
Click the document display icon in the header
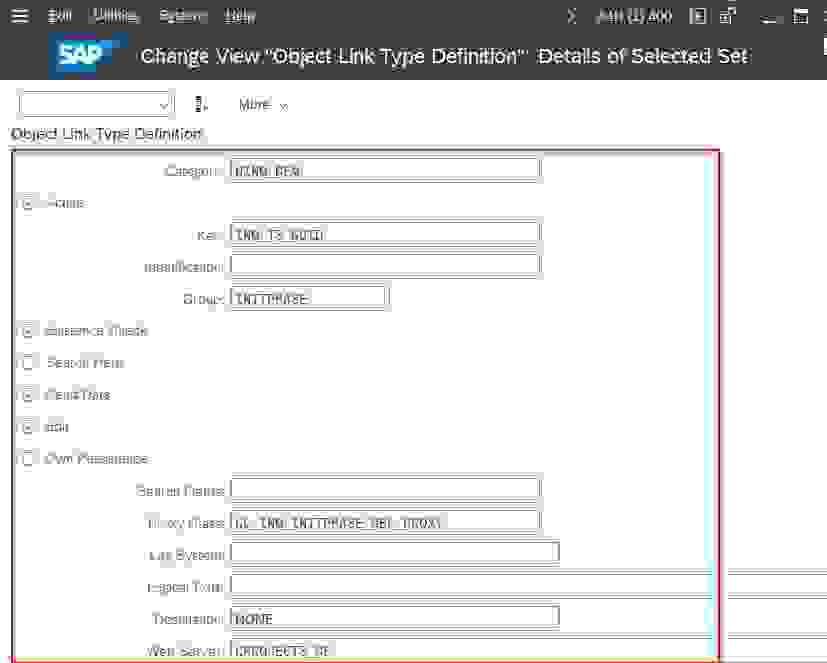click(696, 15)
